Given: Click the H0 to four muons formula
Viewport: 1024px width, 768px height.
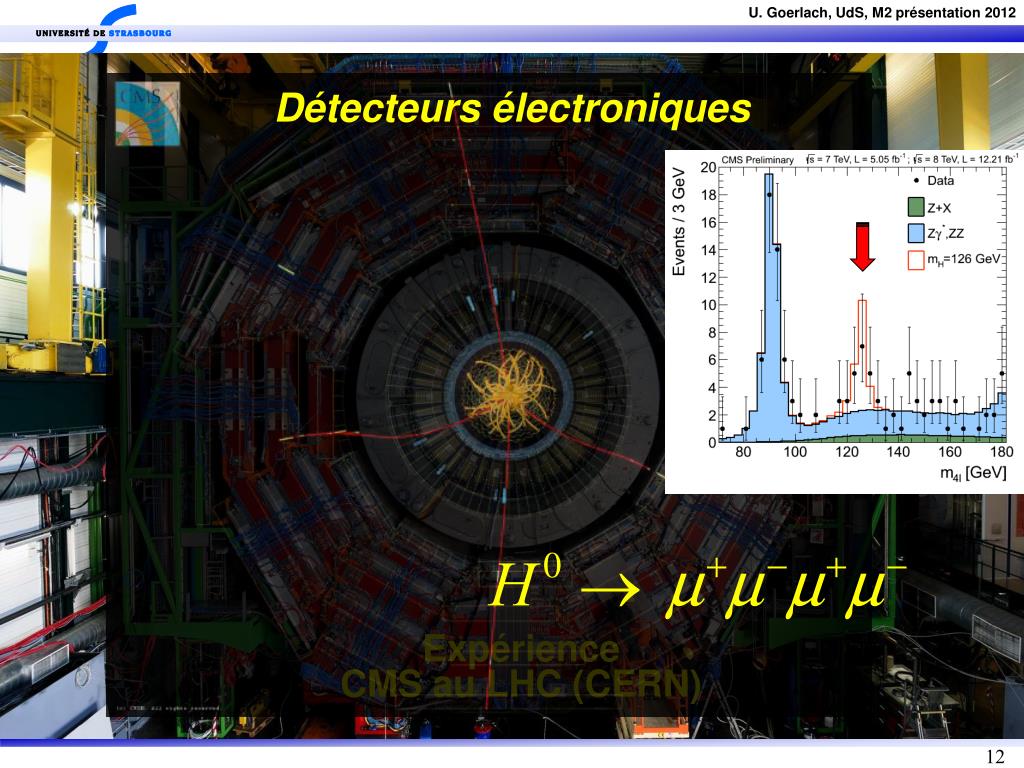Looking at the screenshot, I should coord(697,588).
